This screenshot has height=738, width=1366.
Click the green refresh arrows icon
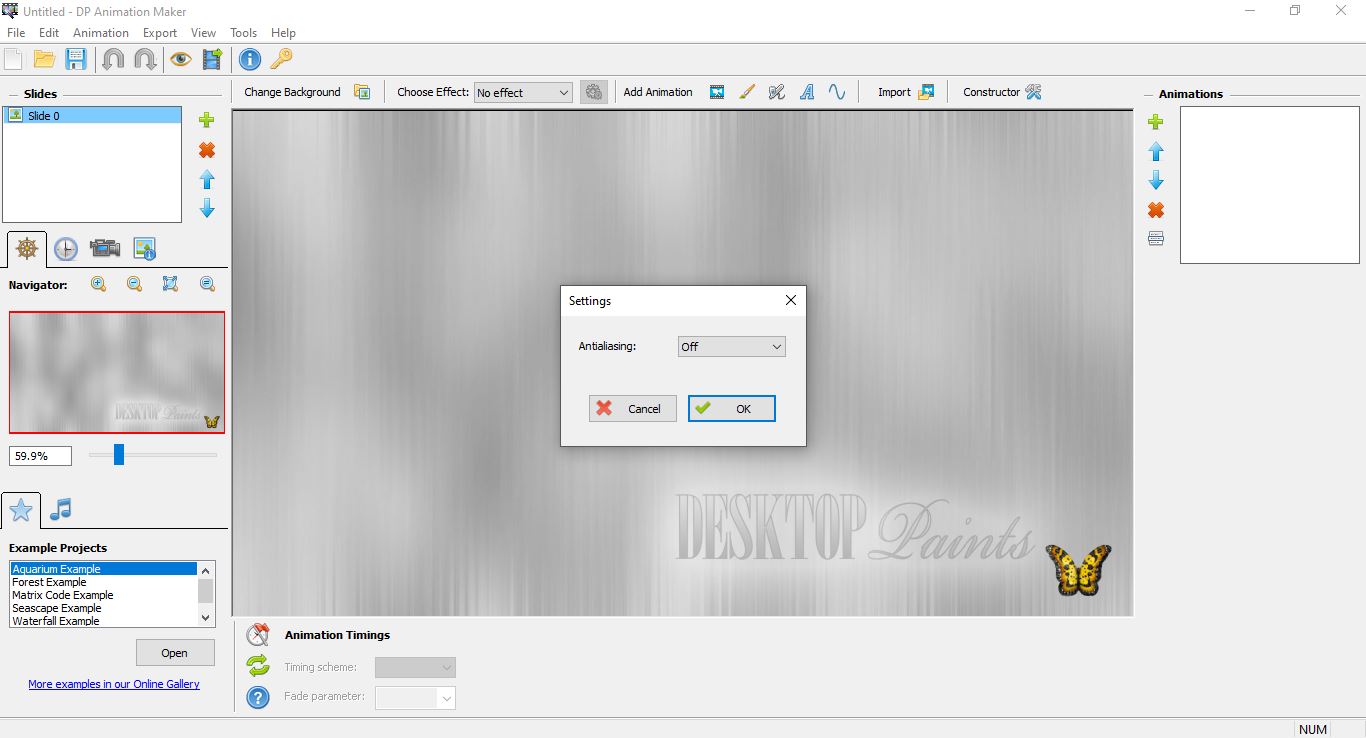[x=258, y=665]
